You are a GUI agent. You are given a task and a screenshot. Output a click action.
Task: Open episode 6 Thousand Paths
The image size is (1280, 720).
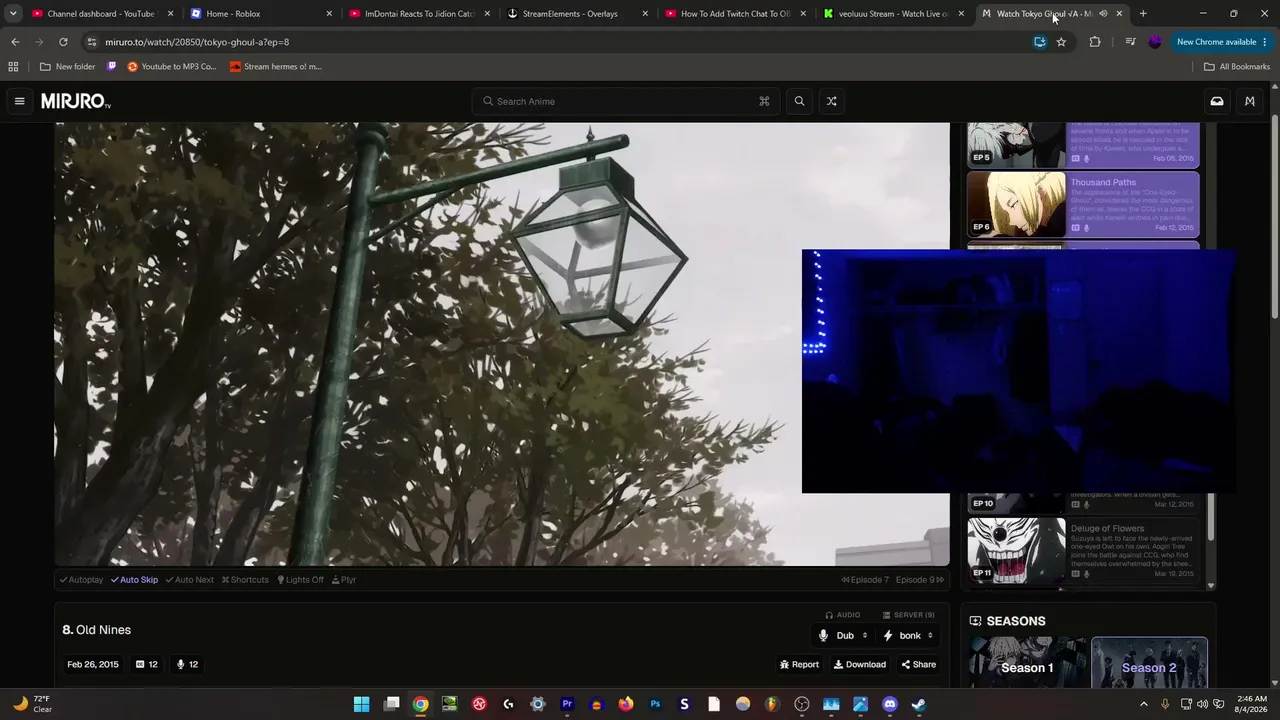tap(1083, 205)
